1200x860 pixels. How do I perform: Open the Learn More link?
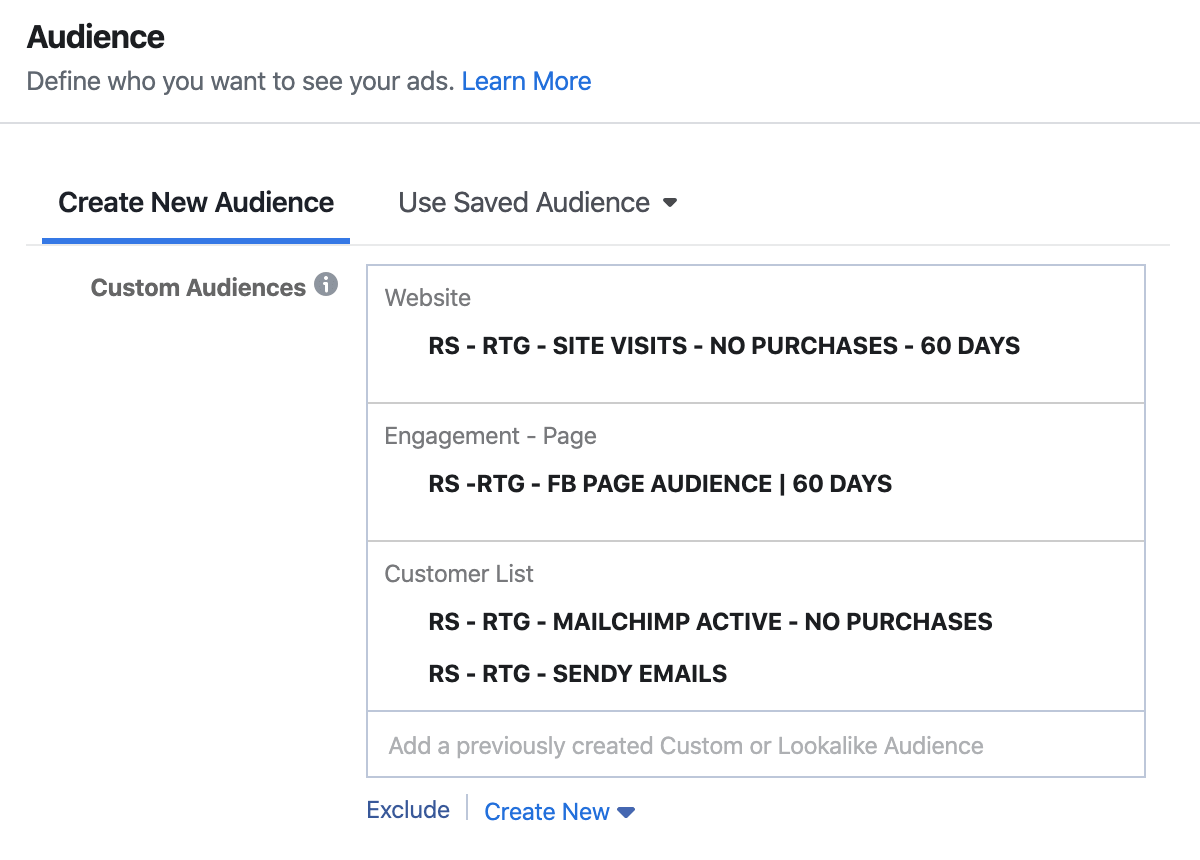[526, 81]
